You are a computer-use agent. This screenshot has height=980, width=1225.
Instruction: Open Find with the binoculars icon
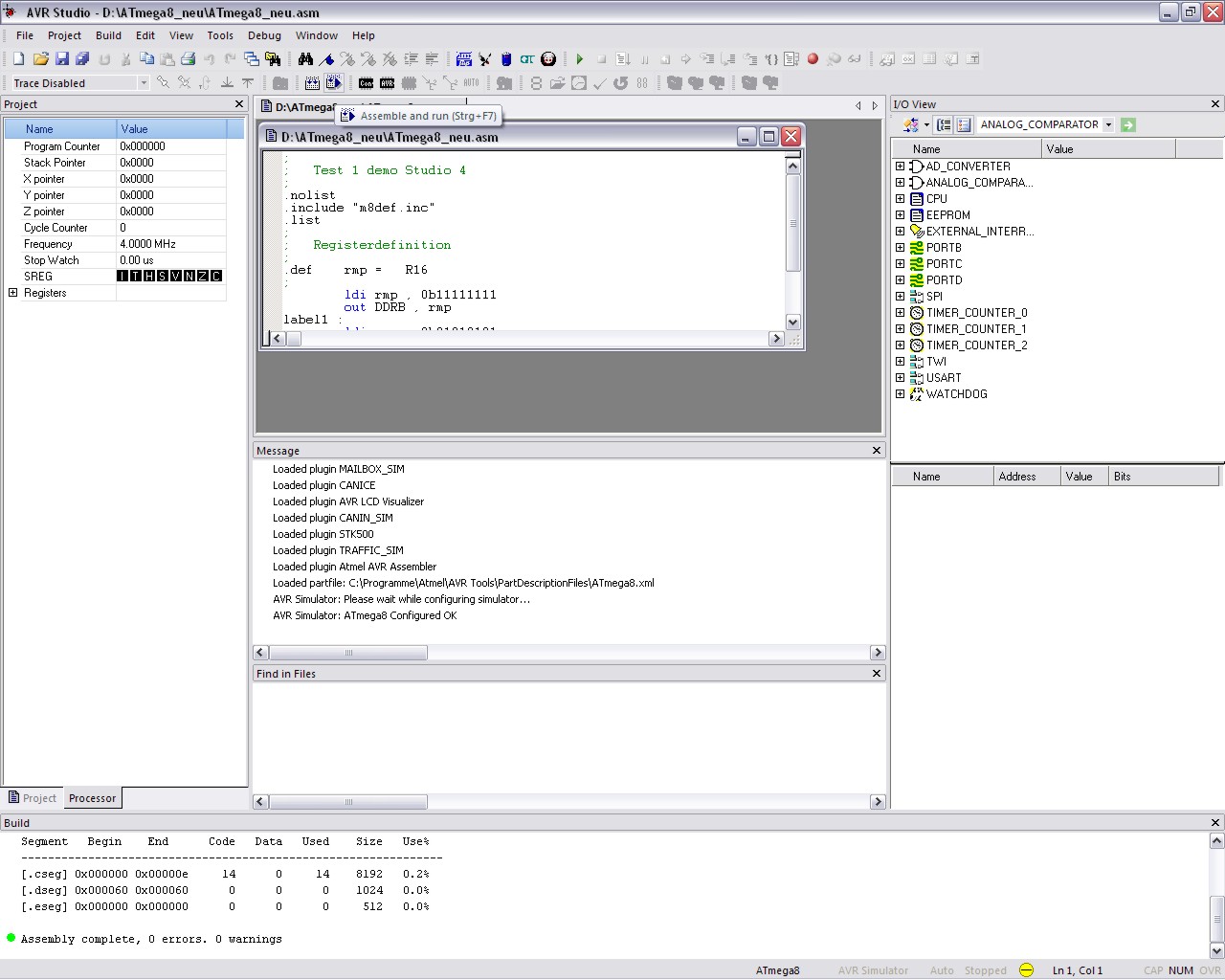[x=305, y=59]
